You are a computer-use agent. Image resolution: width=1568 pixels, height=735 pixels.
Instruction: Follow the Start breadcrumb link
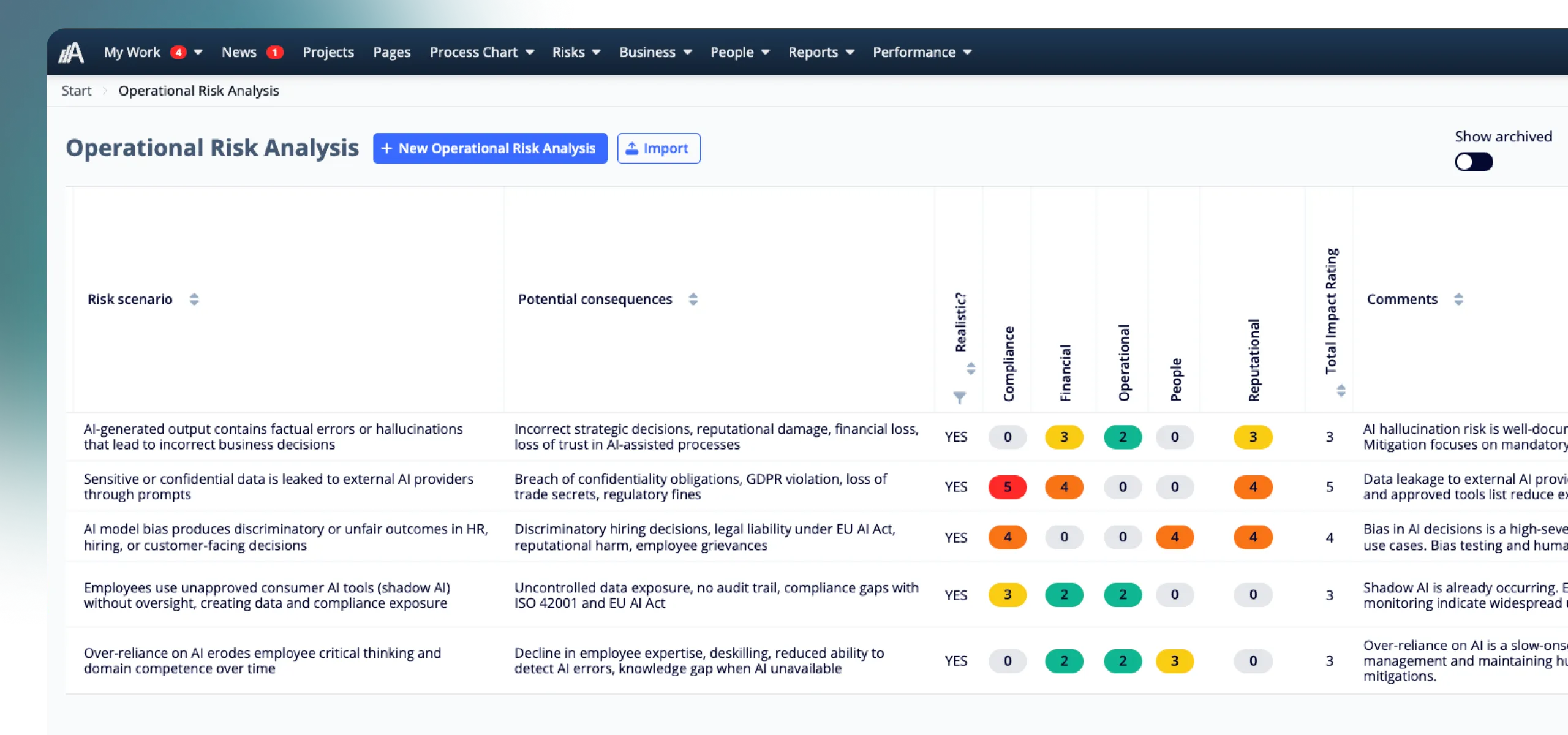pos(76,91)
